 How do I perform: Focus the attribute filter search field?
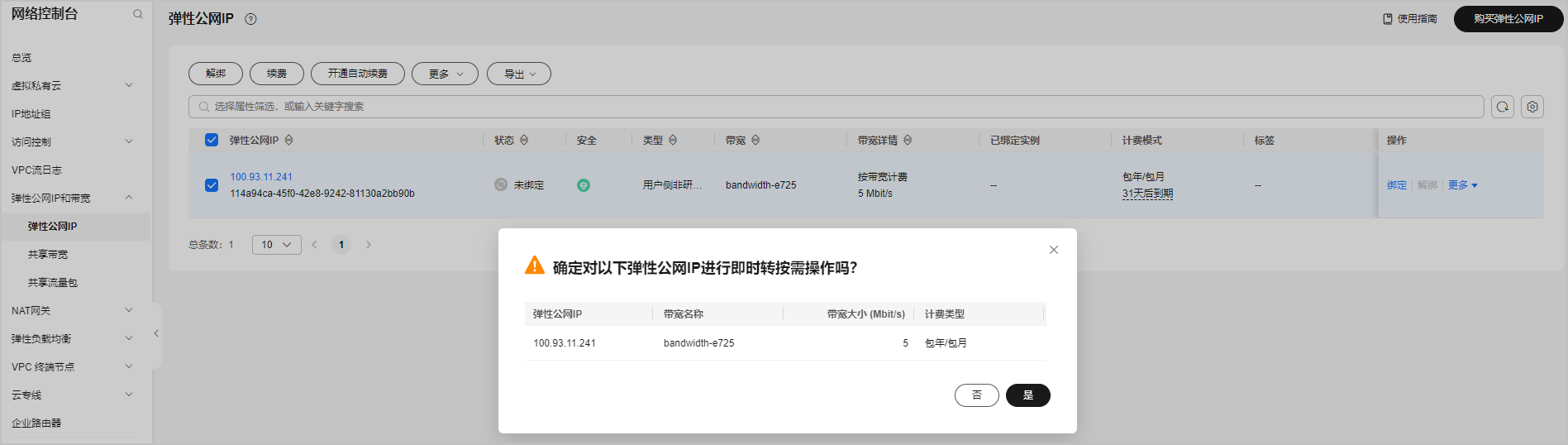coord(836,107)
